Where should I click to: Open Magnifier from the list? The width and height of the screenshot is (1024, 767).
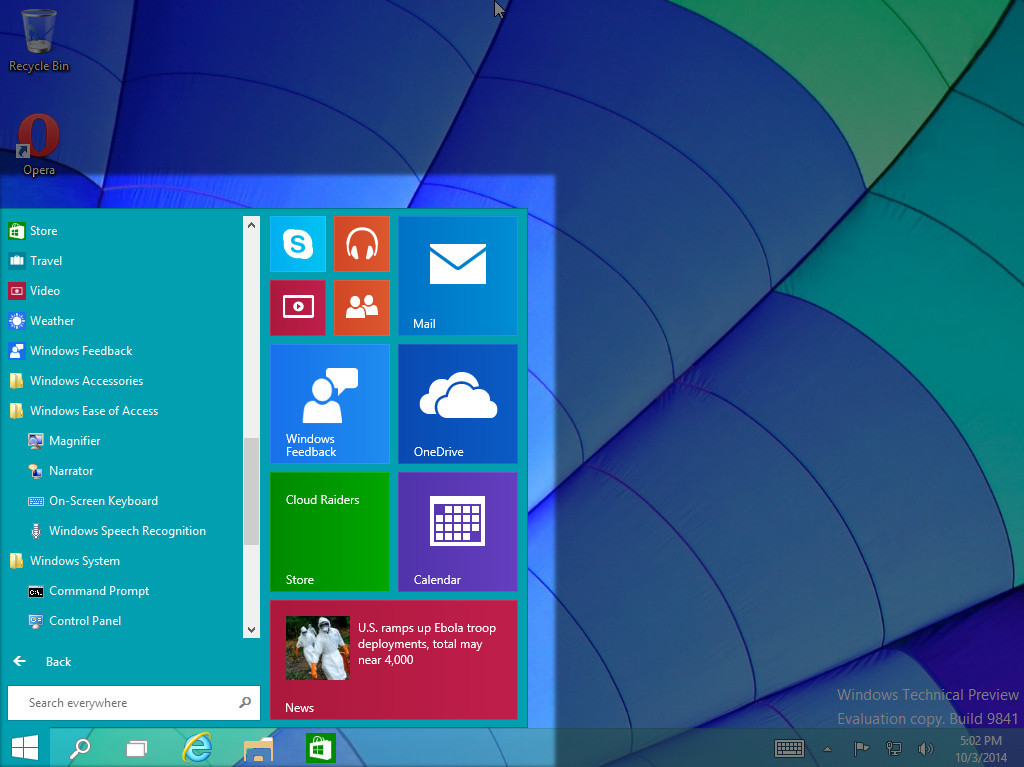(124, 441)
